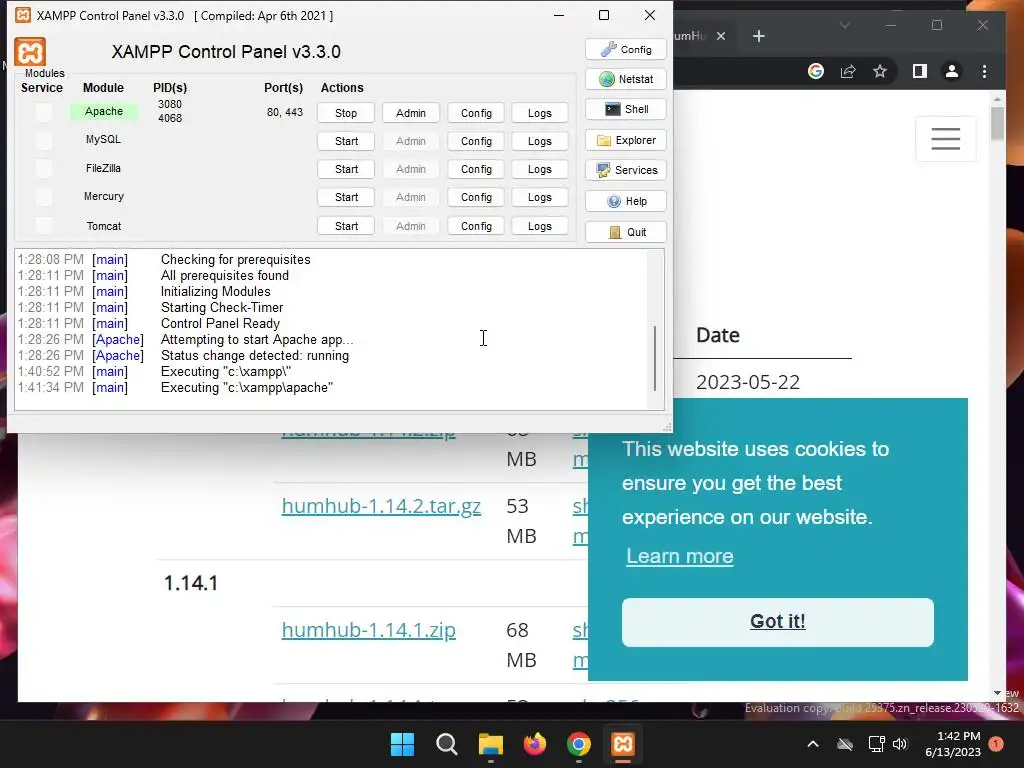
Task: Open XAMPP Config with wrench icon
Action: click(626, 50)
